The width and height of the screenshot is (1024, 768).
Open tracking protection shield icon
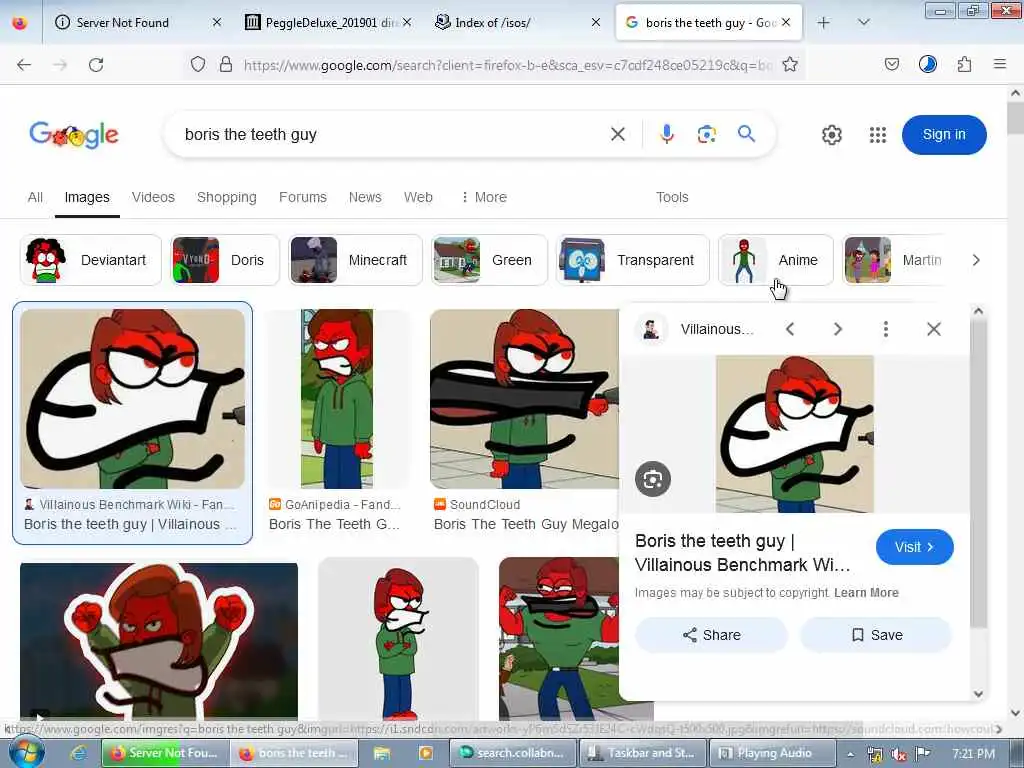[198, 64]
